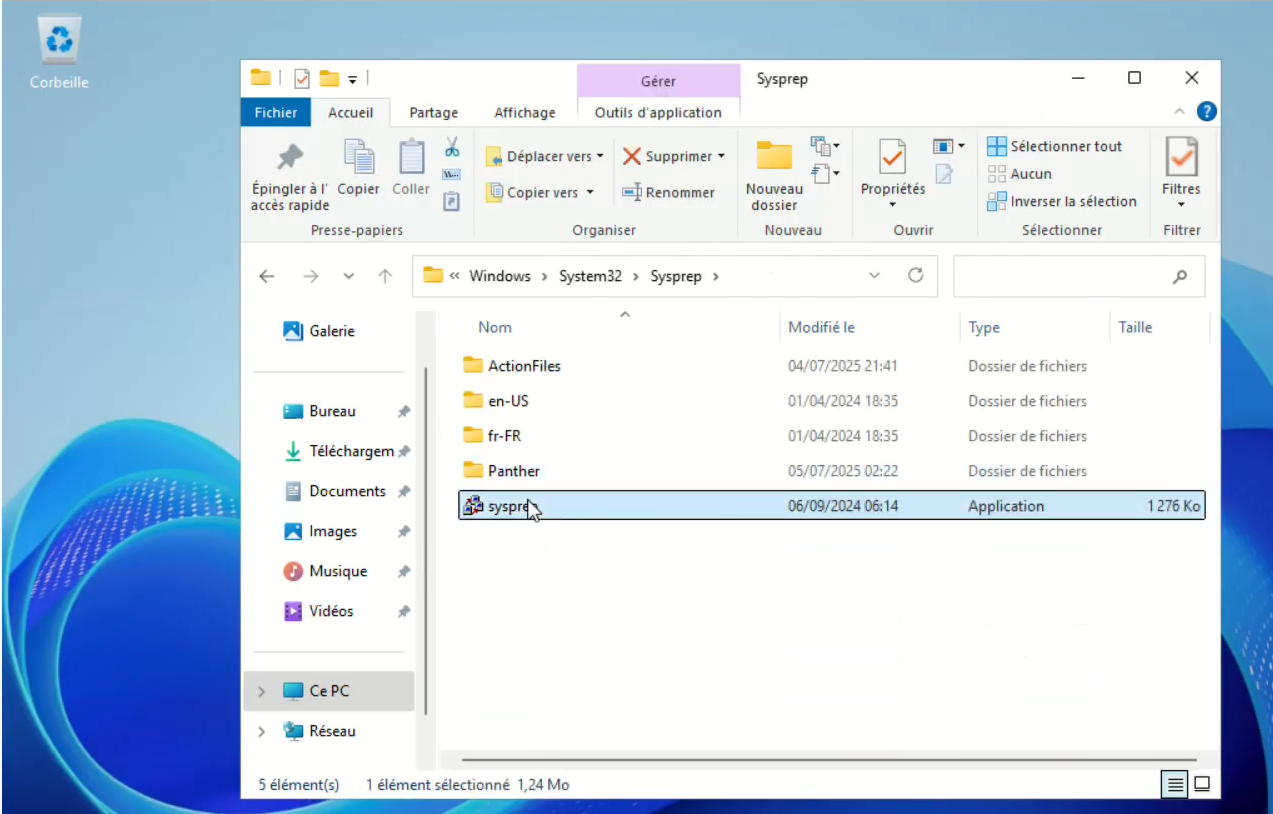
Task: Refresh the current folder view
Action: coord(915,276)
